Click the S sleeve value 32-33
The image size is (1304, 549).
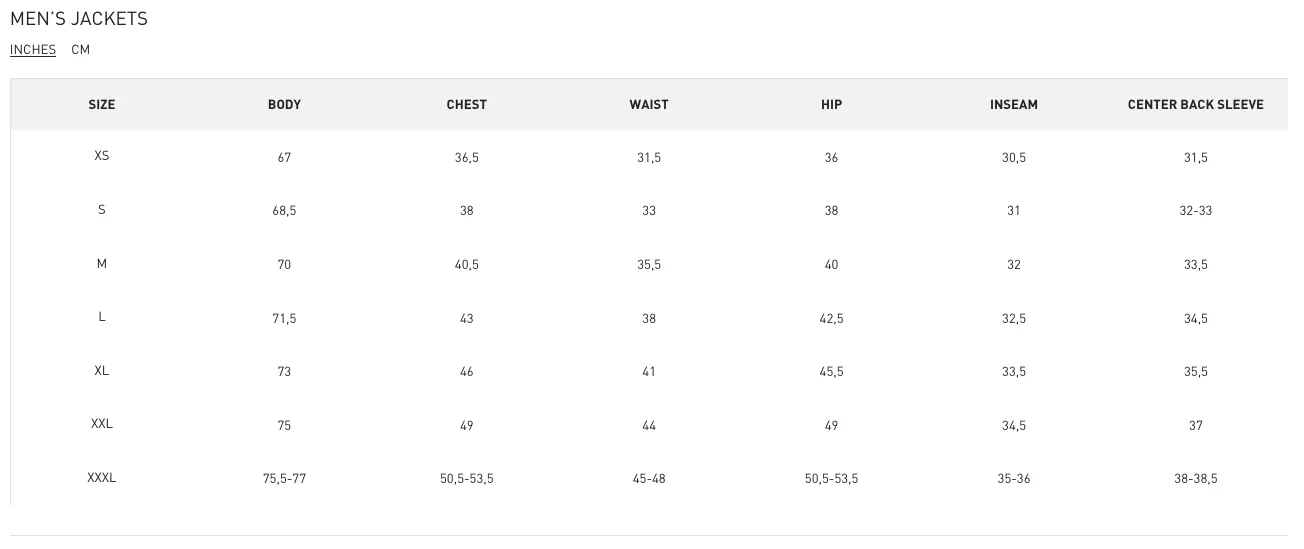pos(1196,211)
